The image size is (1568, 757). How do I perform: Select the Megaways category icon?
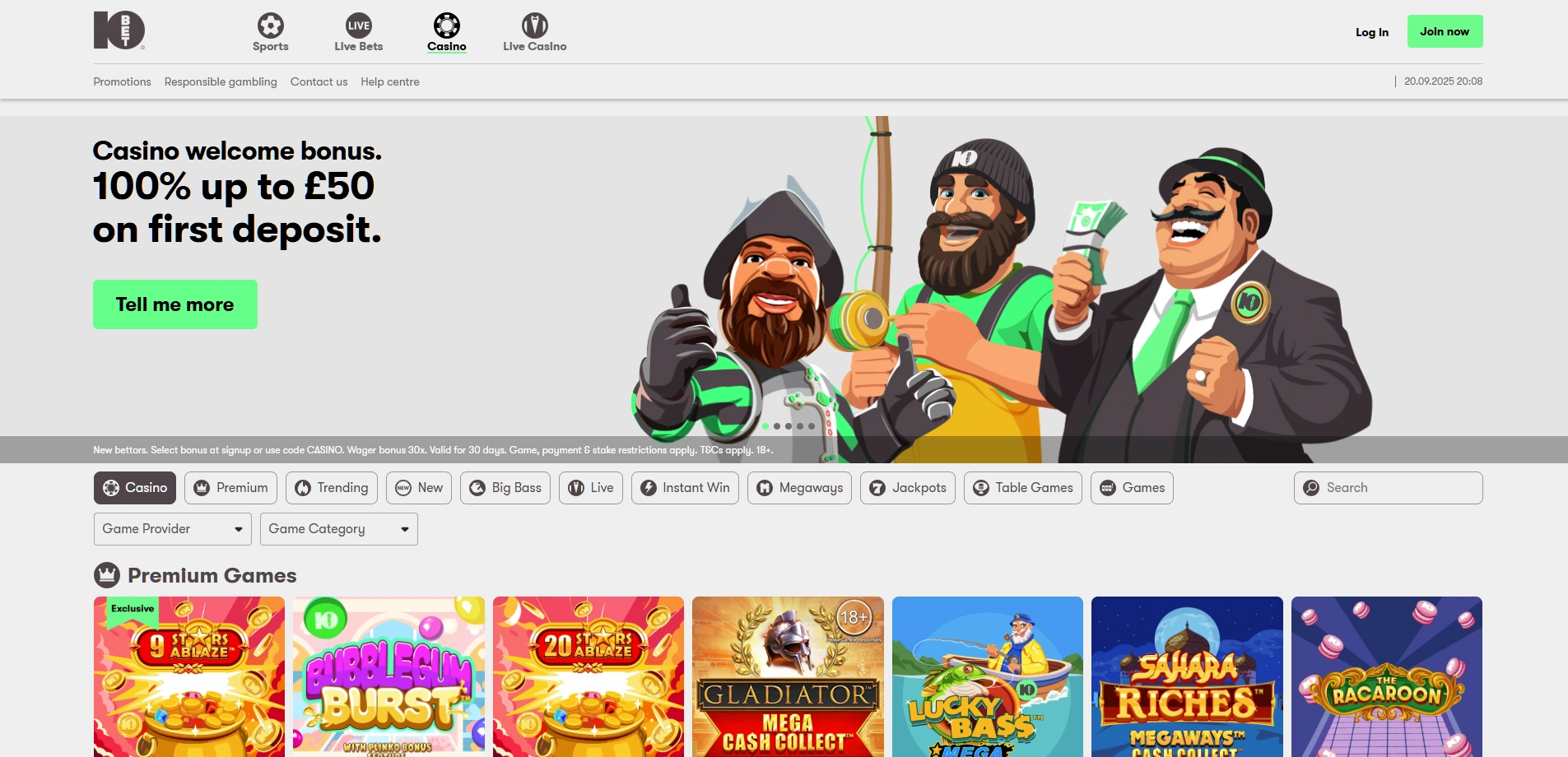point(765,487)
